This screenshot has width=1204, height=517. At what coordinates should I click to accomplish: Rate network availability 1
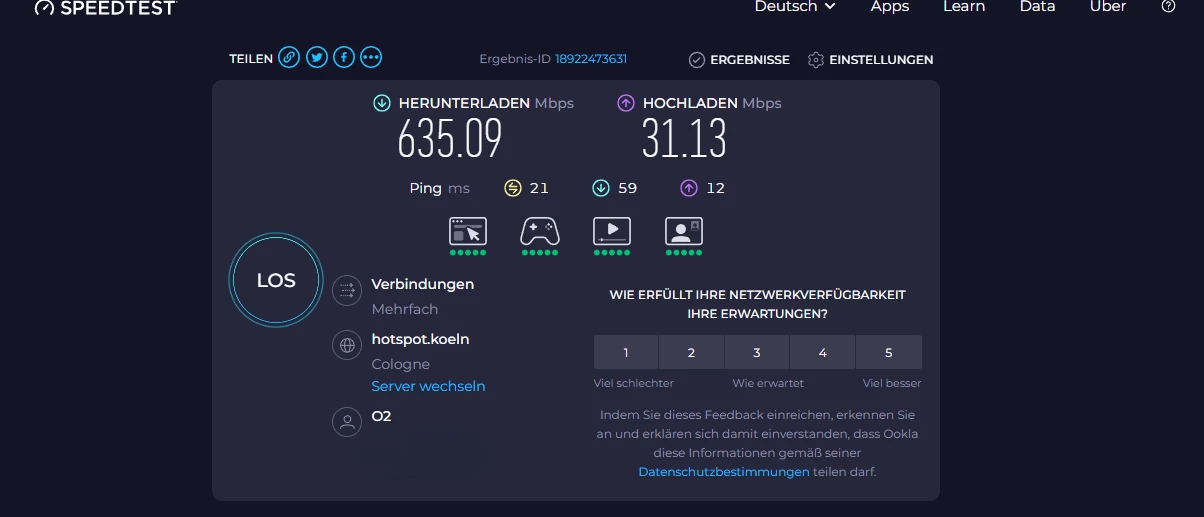[x=626, y=352]
